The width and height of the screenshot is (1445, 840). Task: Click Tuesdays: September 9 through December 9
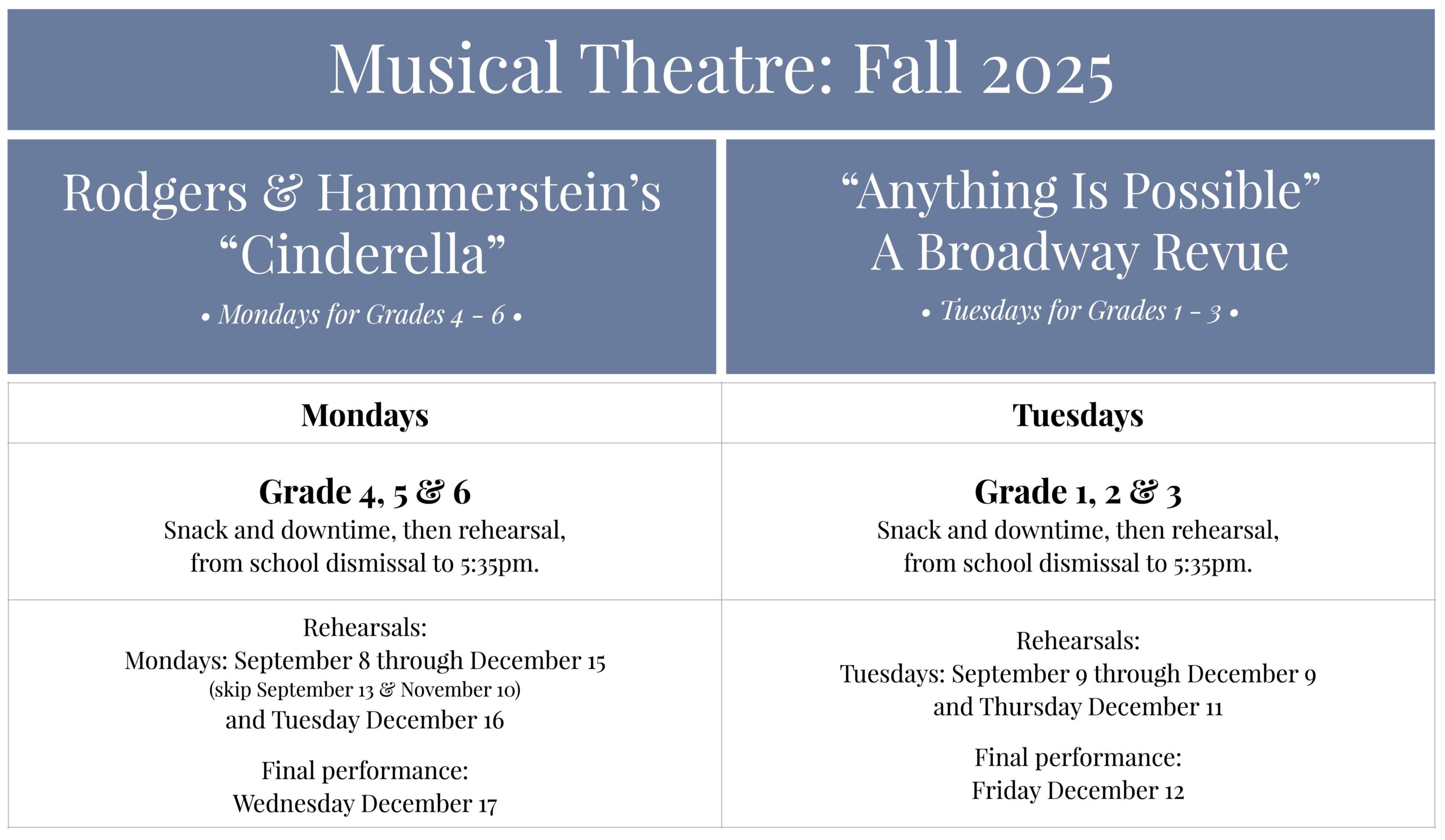click(x=1078, y=674)
